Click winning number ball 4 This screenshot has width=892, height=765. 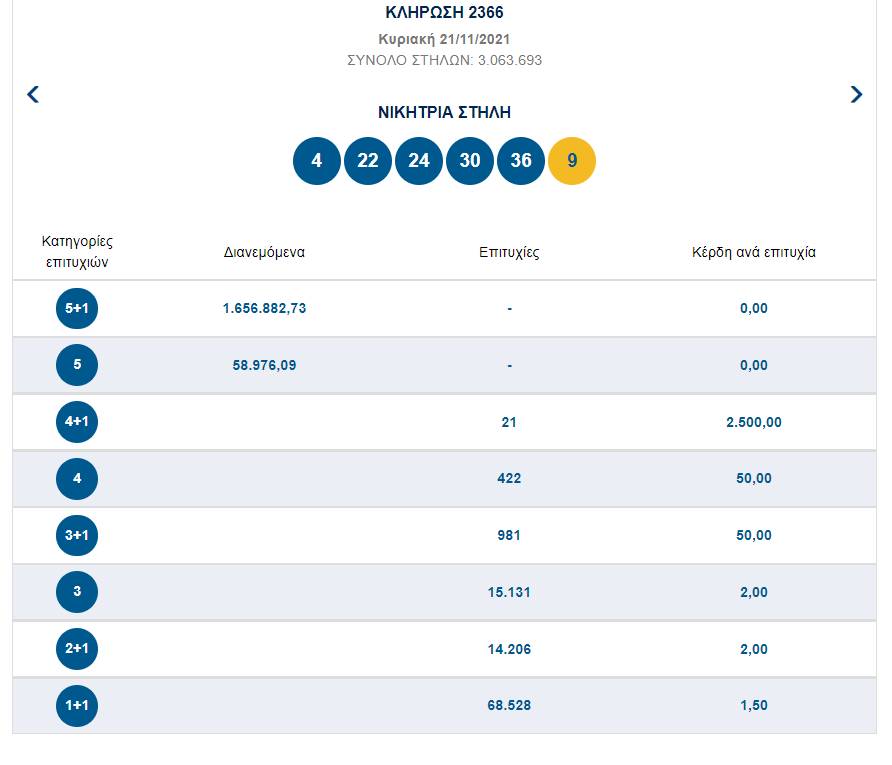[x=317, y=161]
